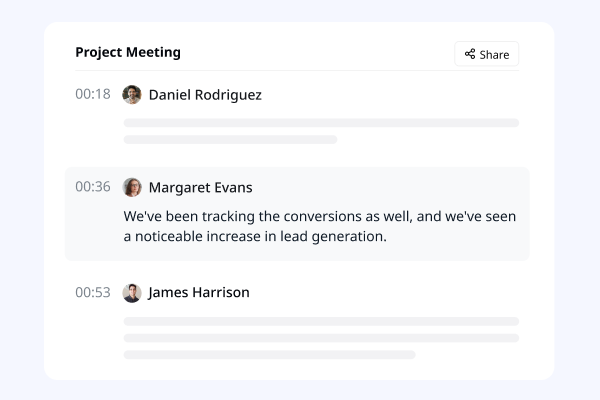Open Daniel Rodriguez's avatar photo
Image resolution: width=600 pixels, height=400 pixels.
(132, 95)
